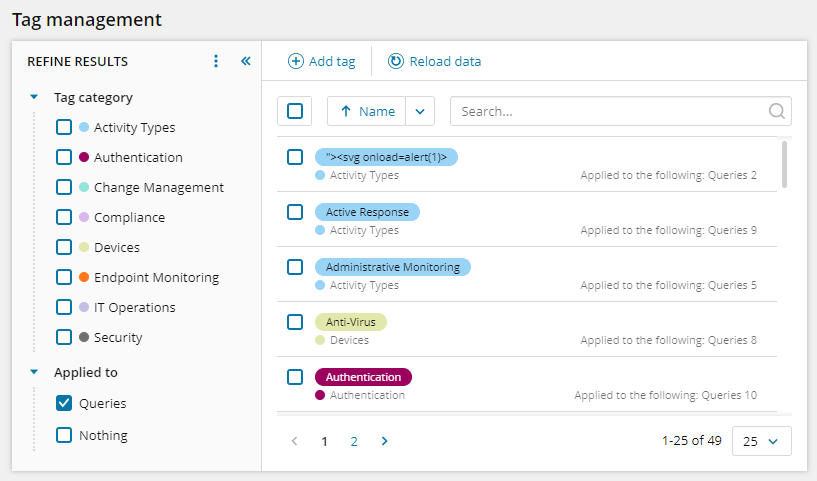817x481 pixels.
Task: Click the REFINE RESULTS heading
Action: click(78, 61)
